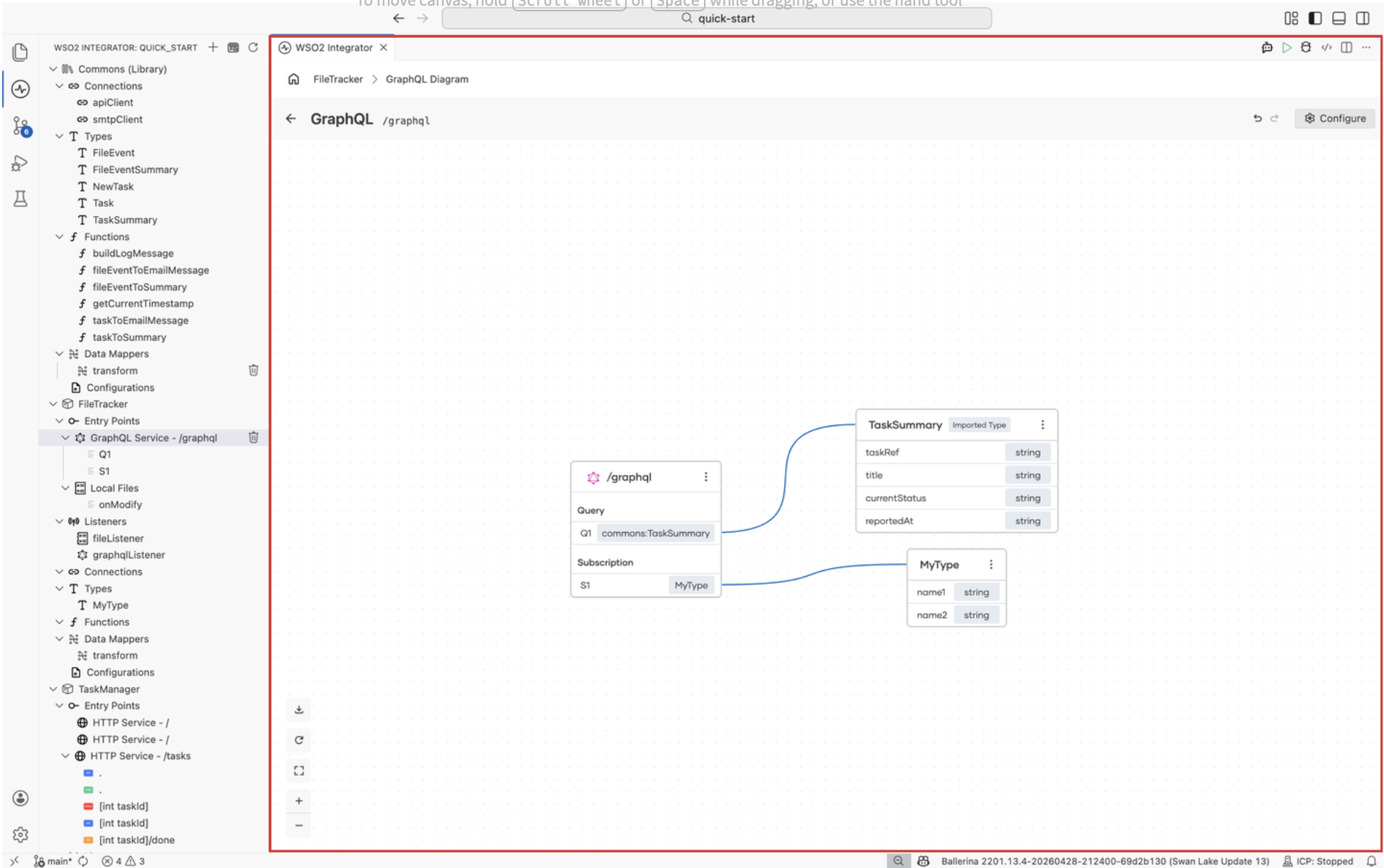Click the Configure button
Viewport: 1384px width, 868px height.
click(x=1334, y=119)
